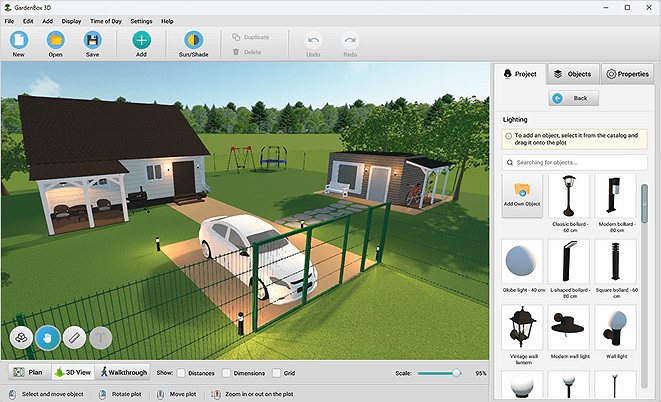Pick the Modern wall light
The height and width of the screenshot is (402, 661).
pos(569,327)
